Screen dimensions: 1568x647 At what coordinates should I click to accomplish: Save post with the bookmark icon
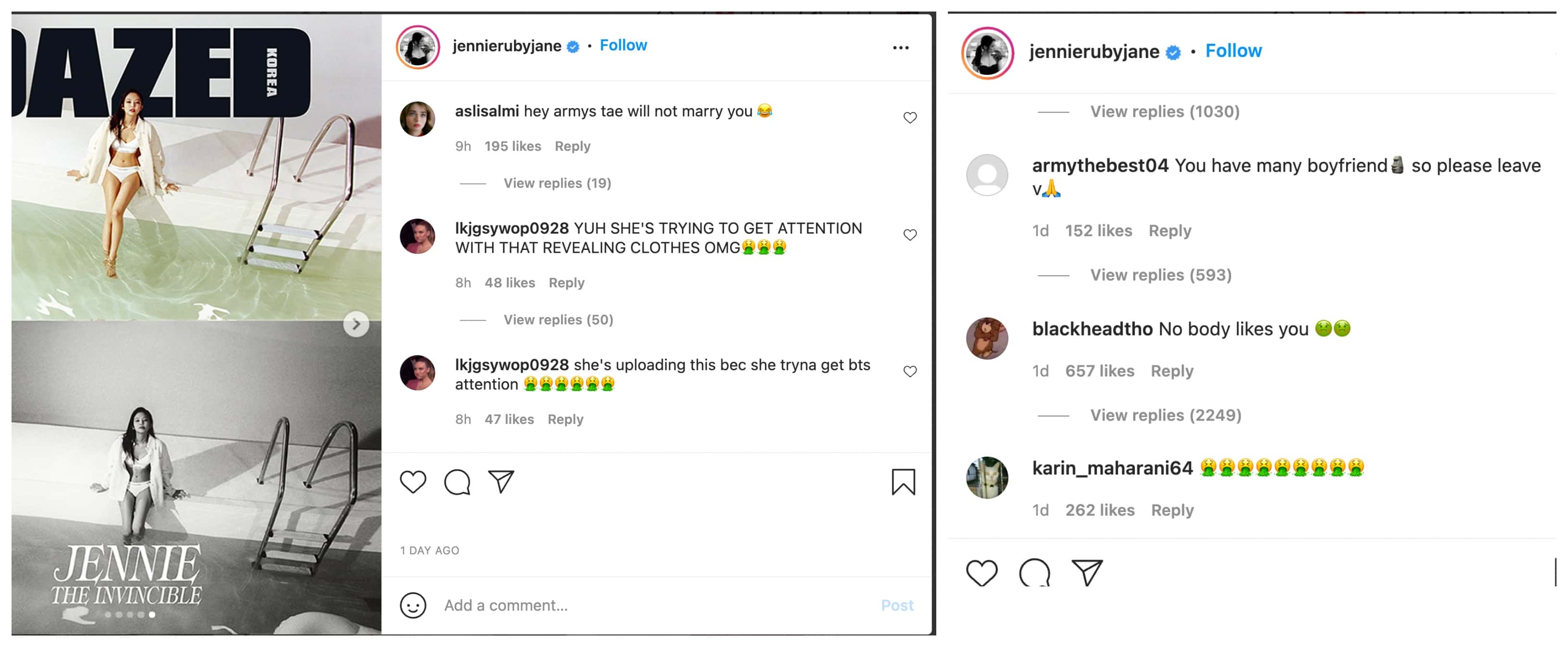tap(903, 482)
